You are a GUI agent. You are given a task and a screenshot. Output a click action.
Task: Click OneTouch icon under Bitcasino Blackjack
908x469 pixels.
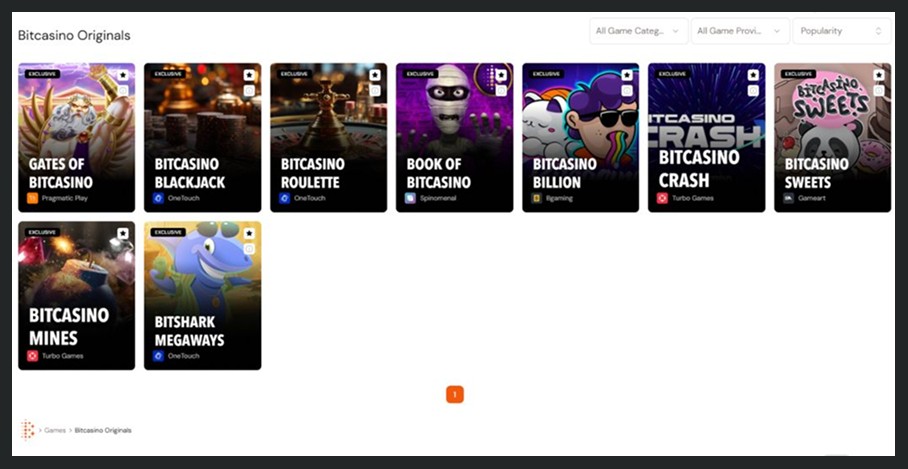158,198
